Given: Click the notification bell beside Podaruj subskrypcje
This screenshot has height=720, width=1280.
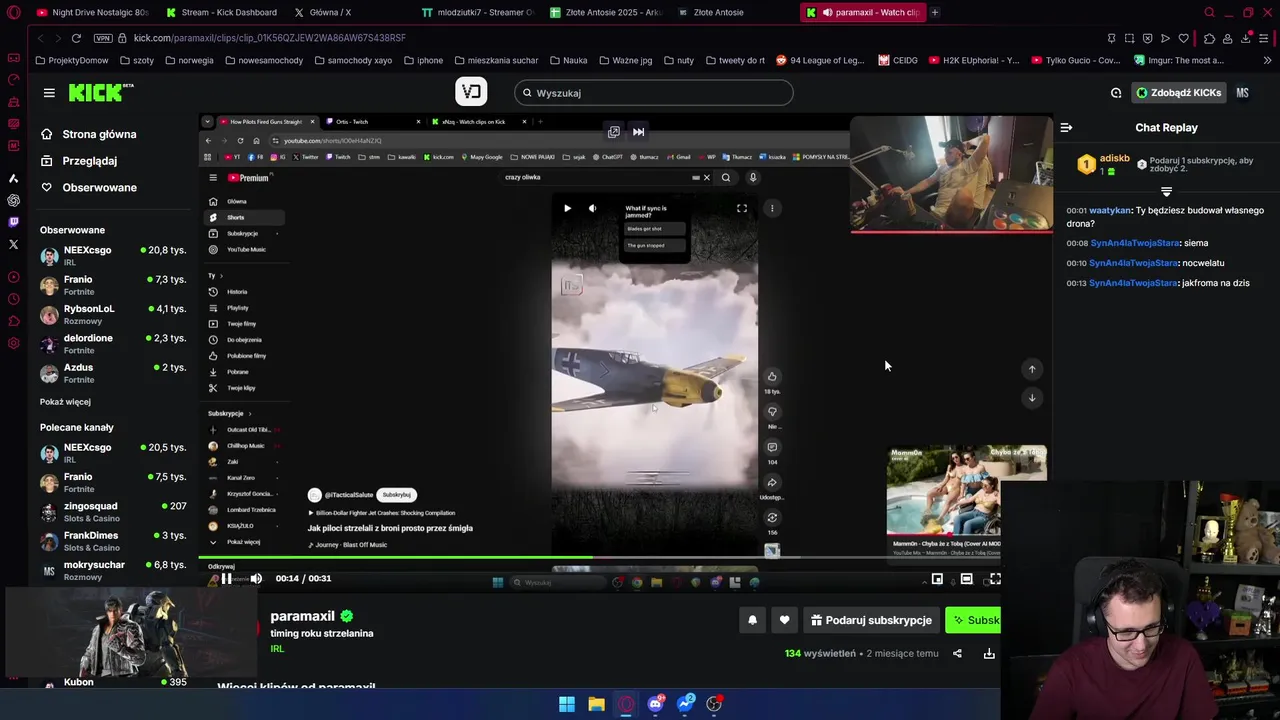Looking at the screenshot, I should pos(752,620).
